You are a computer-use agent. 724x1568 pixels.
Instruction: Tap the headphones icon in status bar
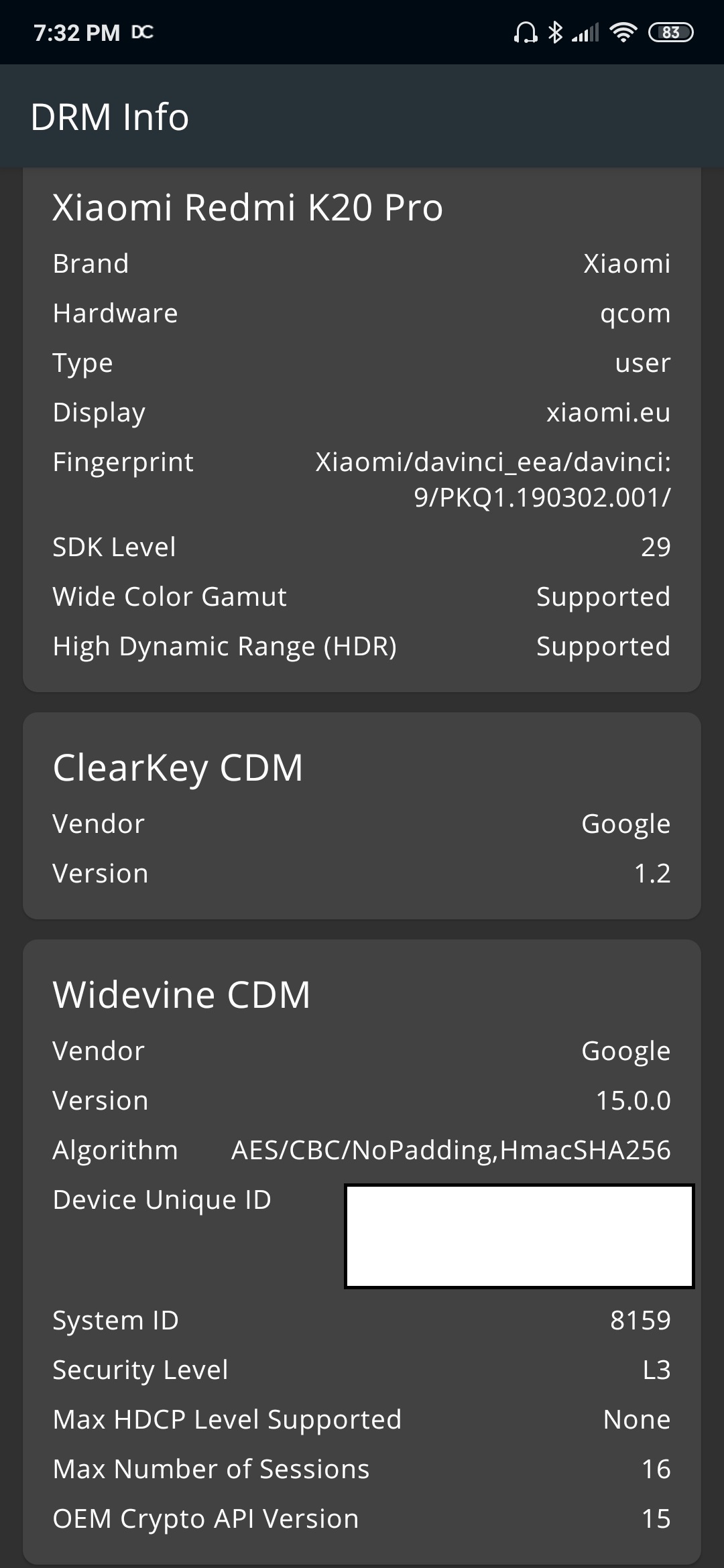tap(526, 32)
